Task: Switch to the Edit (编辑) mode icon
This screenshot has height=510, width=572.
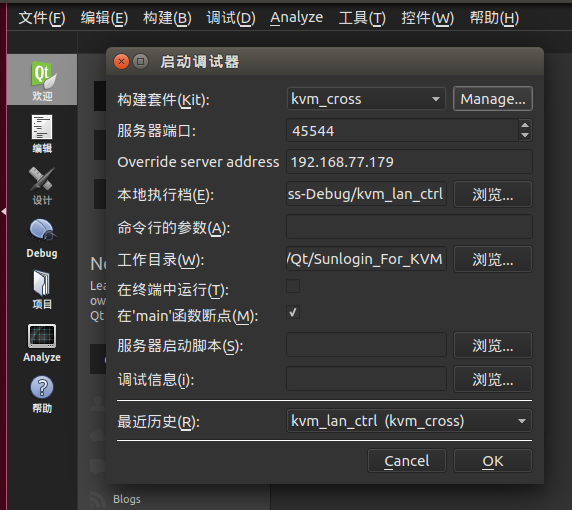Action: [x=42, y=133]
